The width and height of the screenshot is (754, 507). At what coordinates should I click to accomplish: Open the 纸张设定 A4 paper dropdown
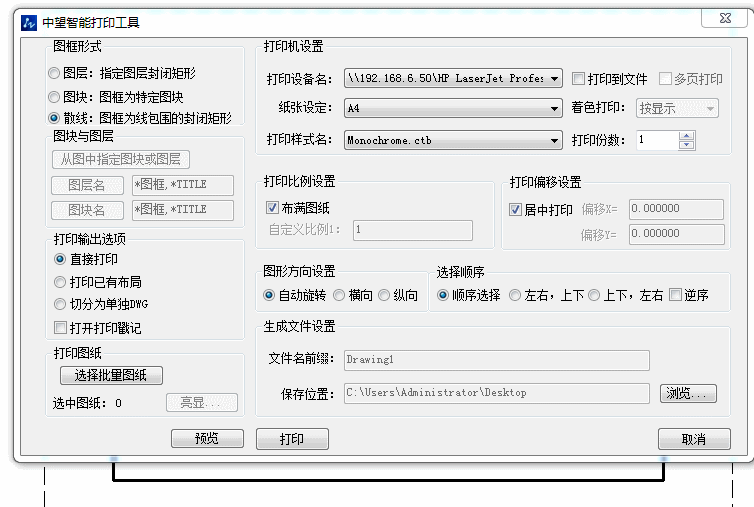453,108
